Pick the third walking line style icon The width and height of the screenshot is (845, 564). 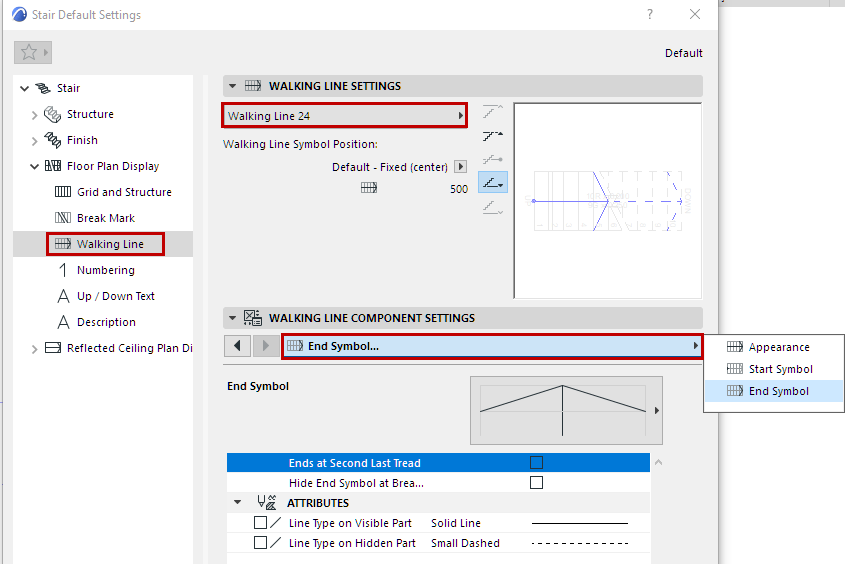click(x=492, y=159)
